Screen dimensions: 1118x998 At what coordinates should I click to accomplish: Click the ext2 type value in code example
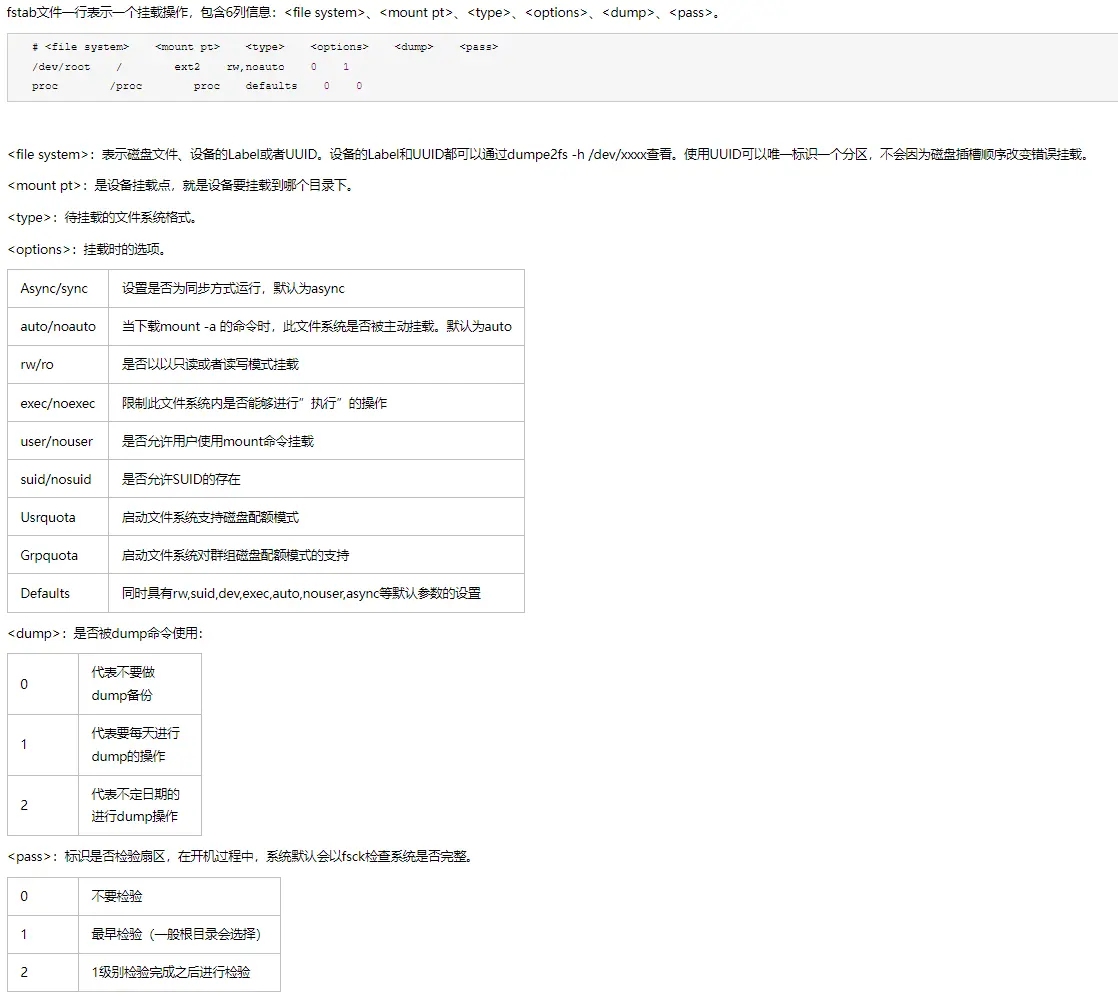[x=188, y=67]
